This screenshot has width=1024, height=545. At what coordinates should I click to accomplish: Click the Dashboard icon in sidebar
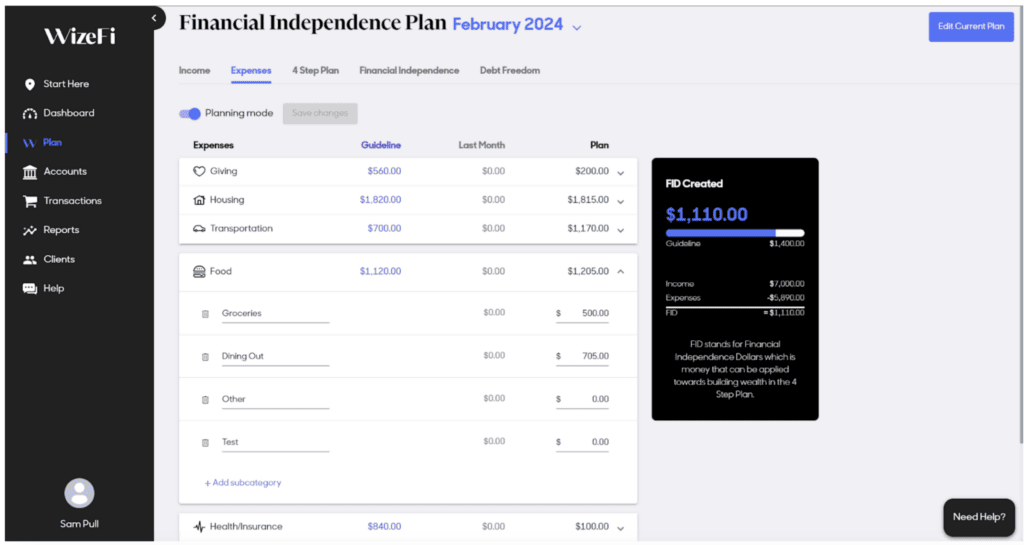[x=29, y=113]
